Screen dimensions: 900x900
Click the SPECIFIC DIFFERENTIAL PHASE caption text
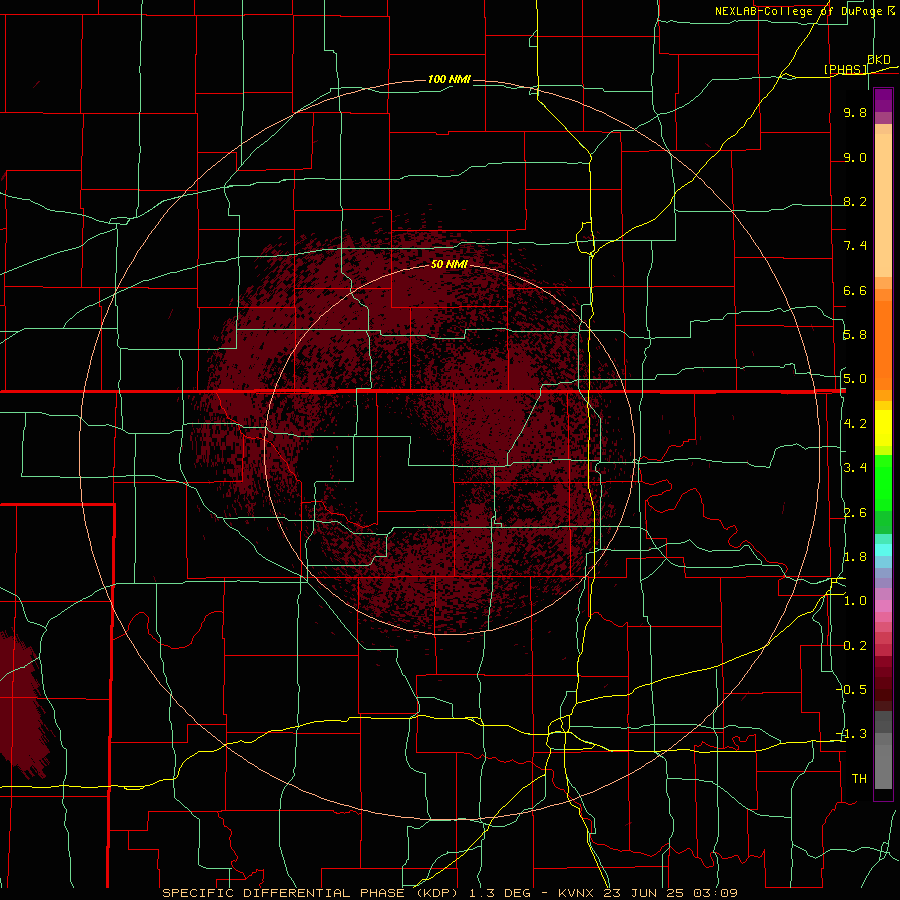tap(284, 893)
